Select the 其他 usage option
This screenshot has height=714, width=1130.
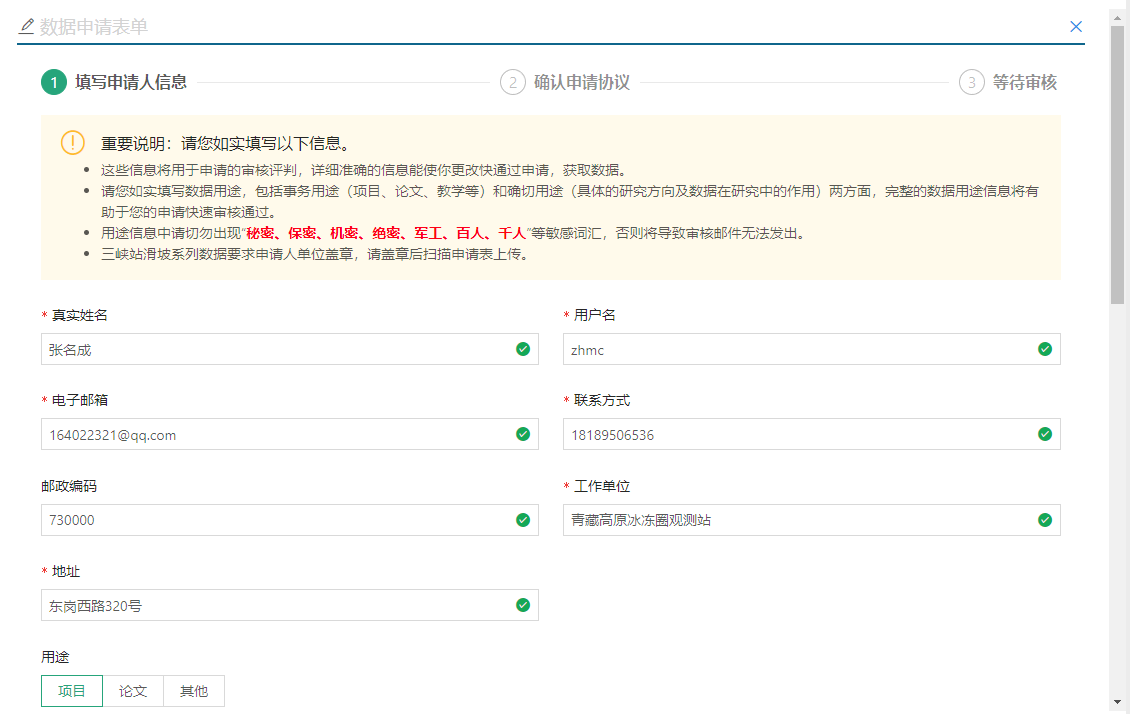pos(194,691)
